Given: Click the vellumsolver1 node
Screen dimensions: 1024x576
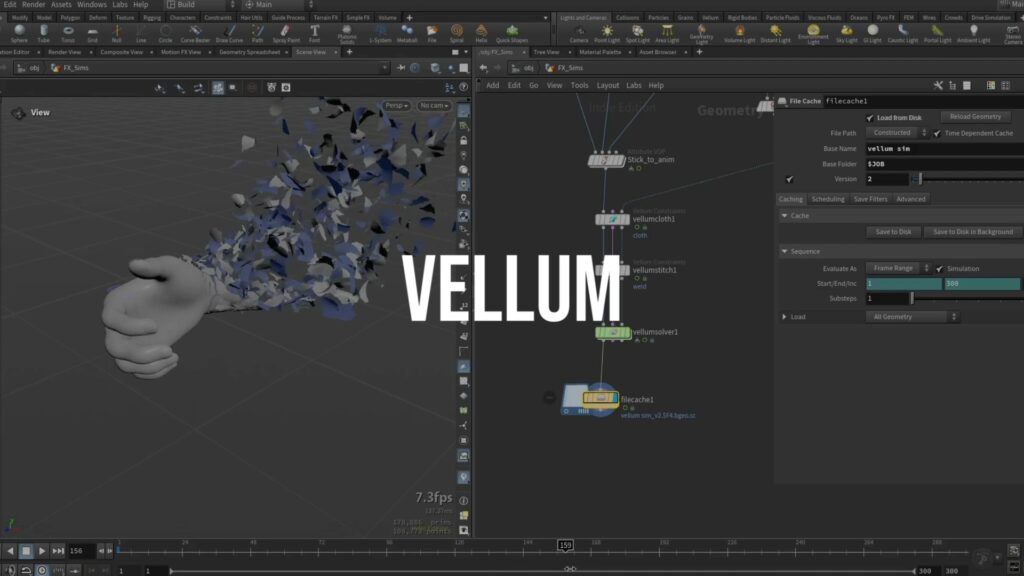Looking at the screenshot, I should click(613, 332).
